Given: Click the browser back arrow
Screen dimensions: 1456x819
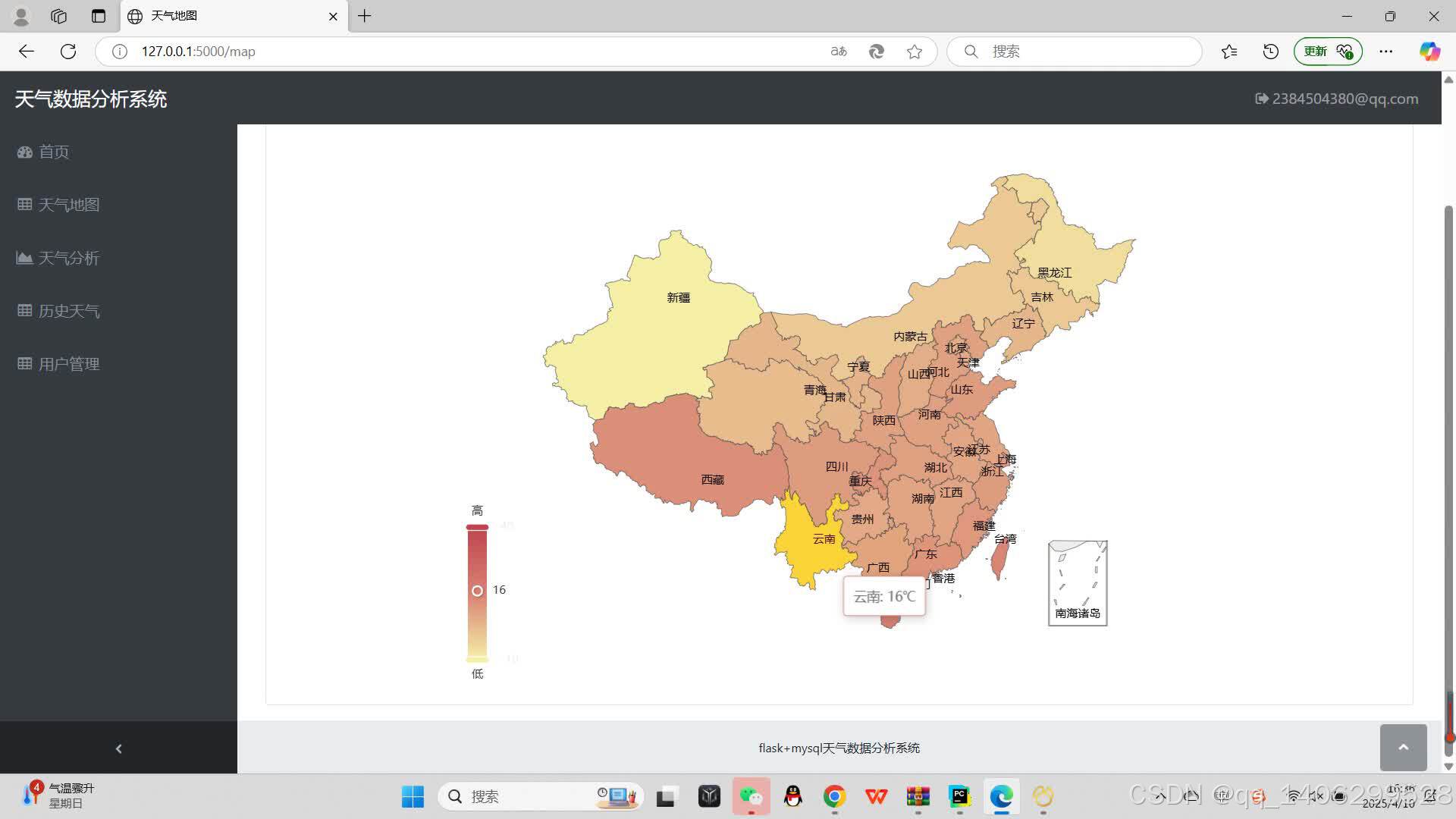Looking at the screenshot, I should click(x=27, y=52).
